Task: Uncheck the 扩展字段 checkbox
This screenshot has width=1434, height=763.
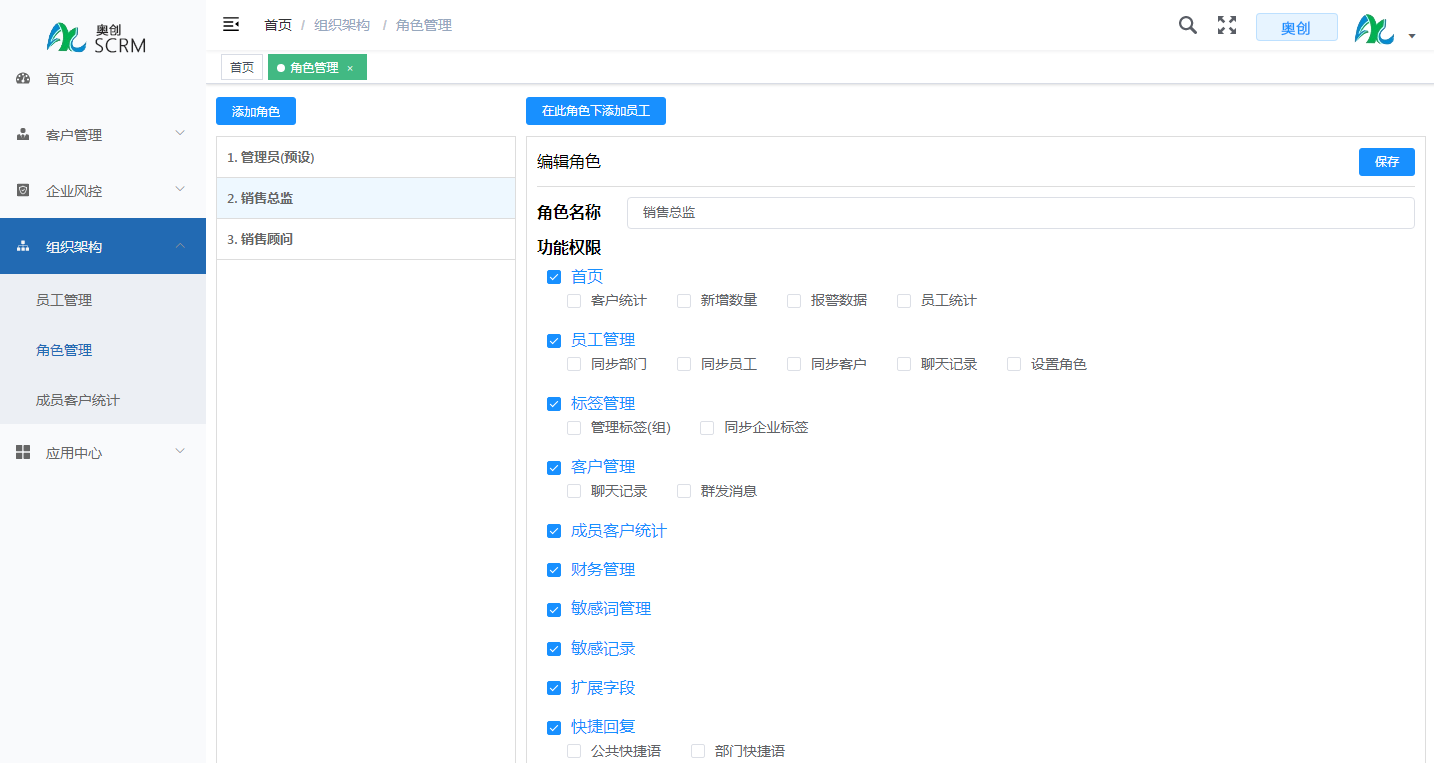Action: 554,688
